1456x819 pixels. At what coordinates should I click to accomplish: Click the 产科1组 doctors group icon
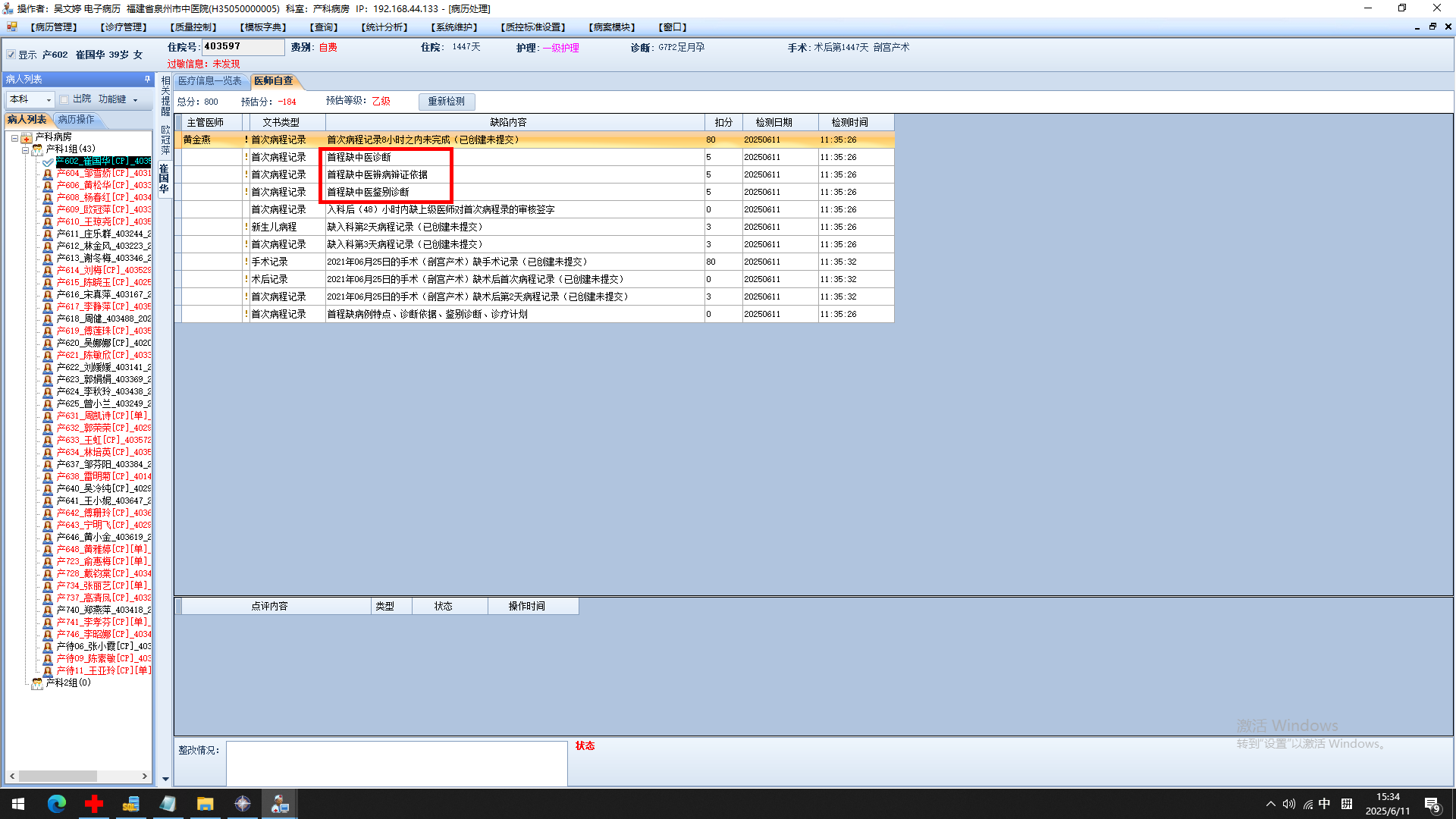pos(37,149)
